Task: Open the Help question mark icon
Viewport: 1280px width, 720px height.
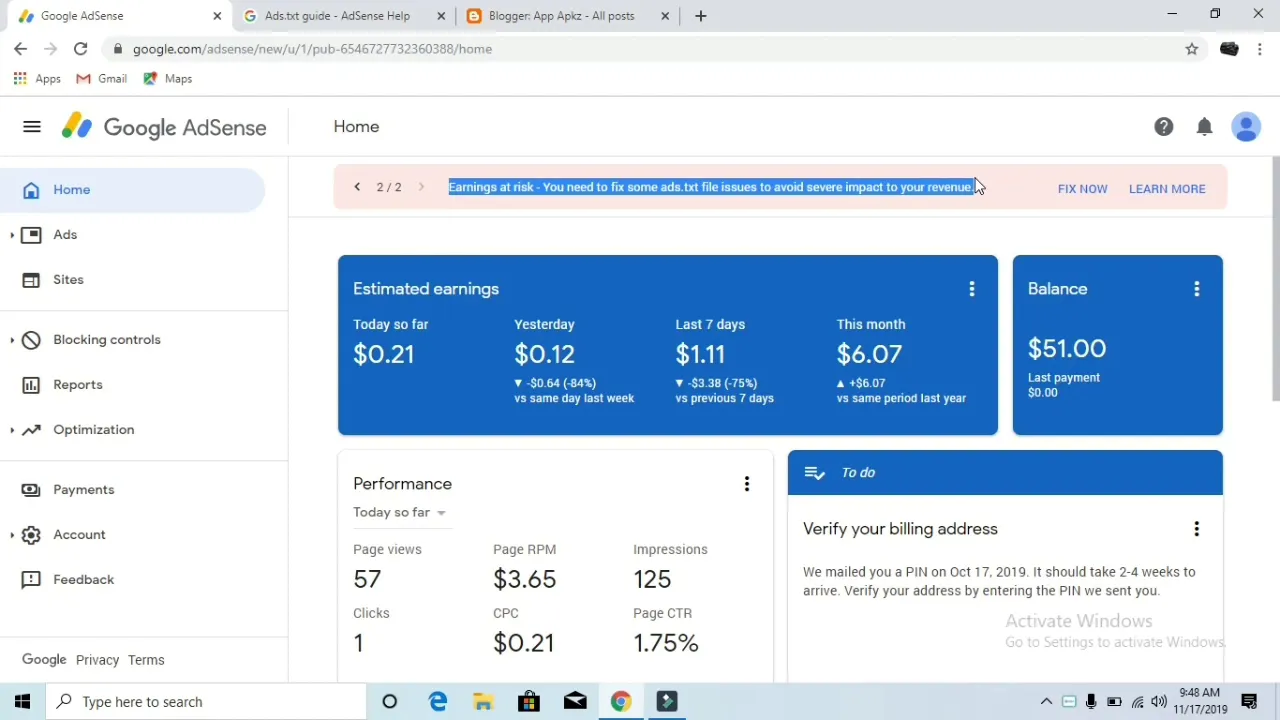Action: coord(1163,127)
